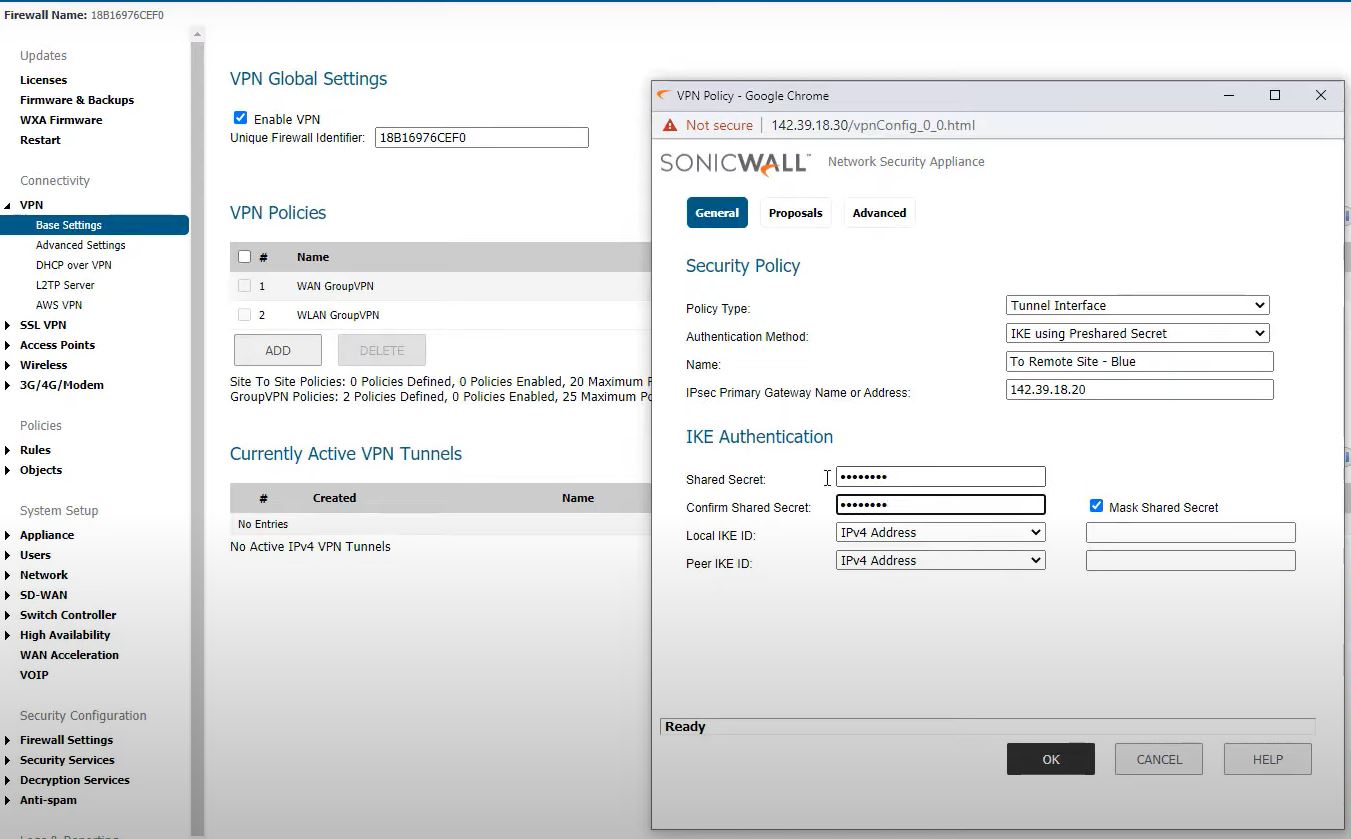
Task: Click the sidebar vertical scrollbar
Action: (x=197, y=400)
